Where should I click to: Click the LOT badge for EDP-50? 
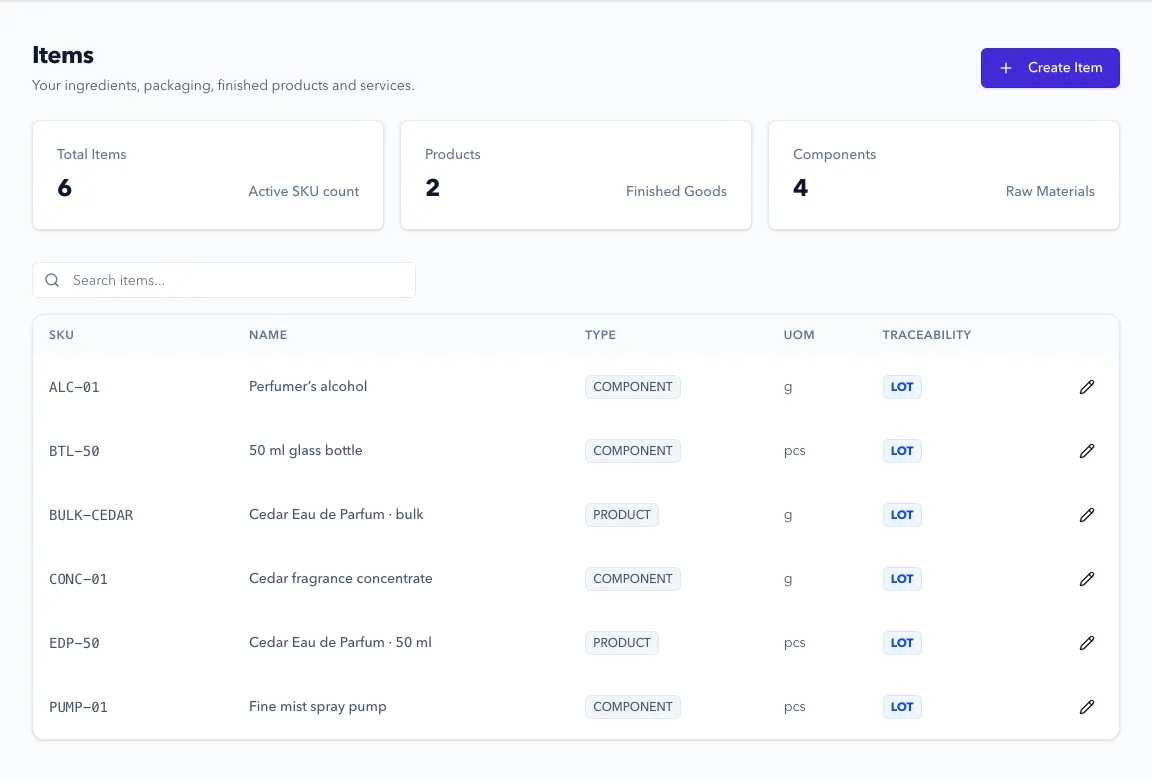pos(902,643)
